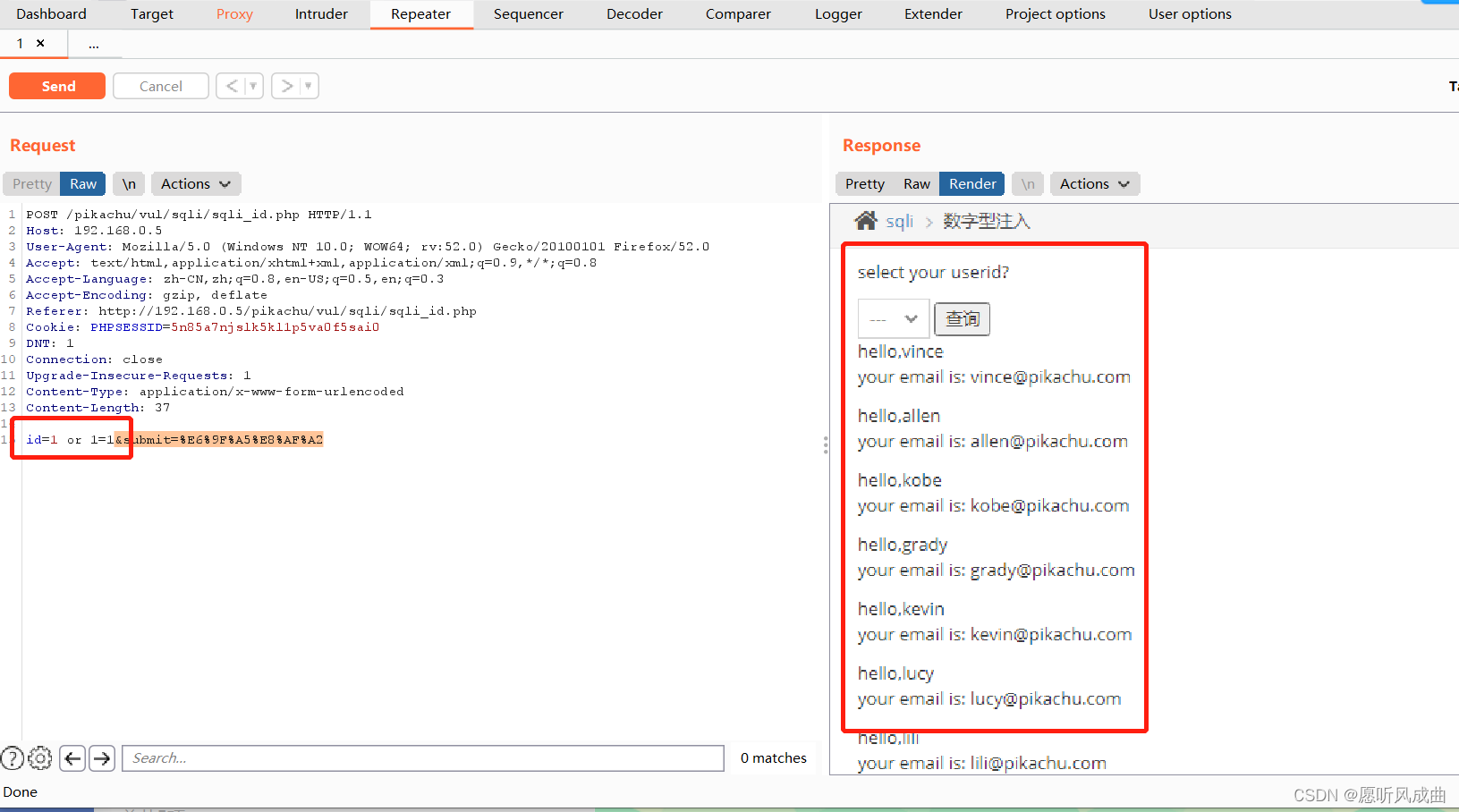The width and height of the screenshot is (1459, 812).
Task: Click 'hello,vince' in the response
Action: tap(900, 351)
